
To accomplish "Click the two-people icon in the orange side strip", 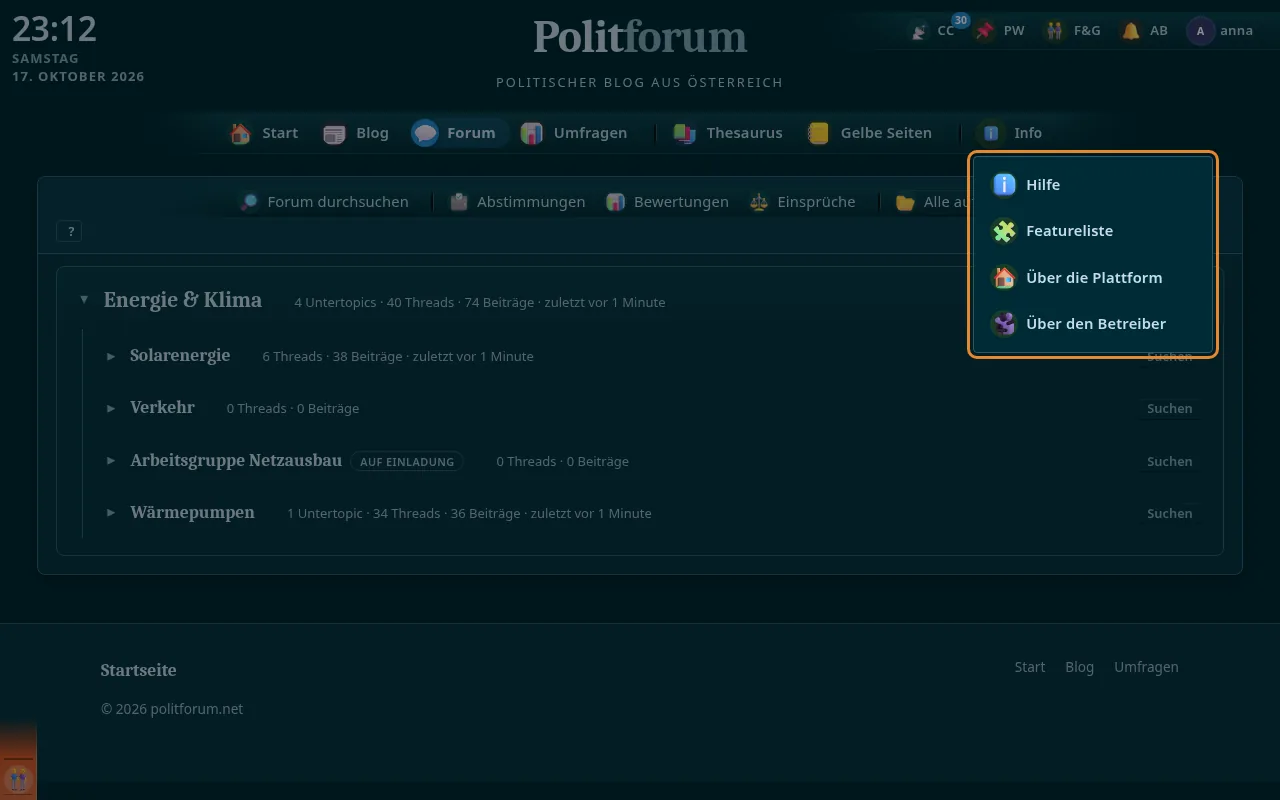I will click(18, 778).
